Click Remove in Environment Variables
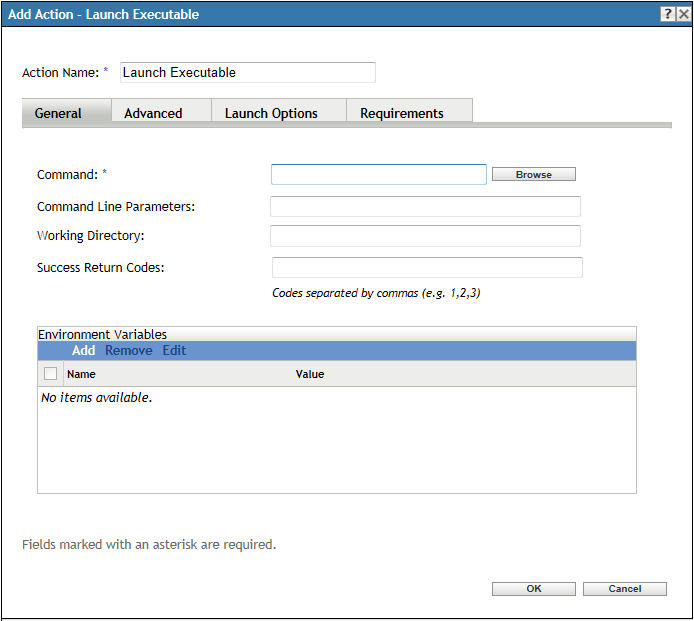Viewport: 694px width, 621px height. [129, 351]
